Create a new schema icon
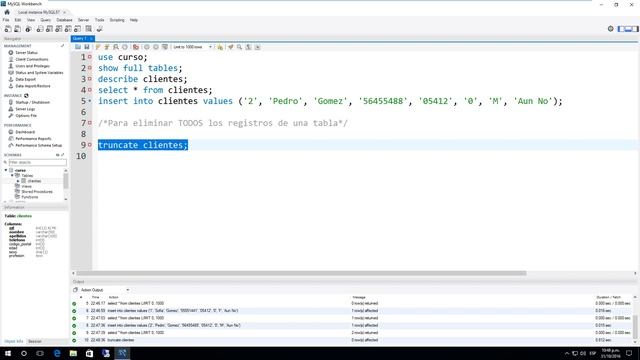The height and width of the screenshot is (360, 640). tap(40, 29)
